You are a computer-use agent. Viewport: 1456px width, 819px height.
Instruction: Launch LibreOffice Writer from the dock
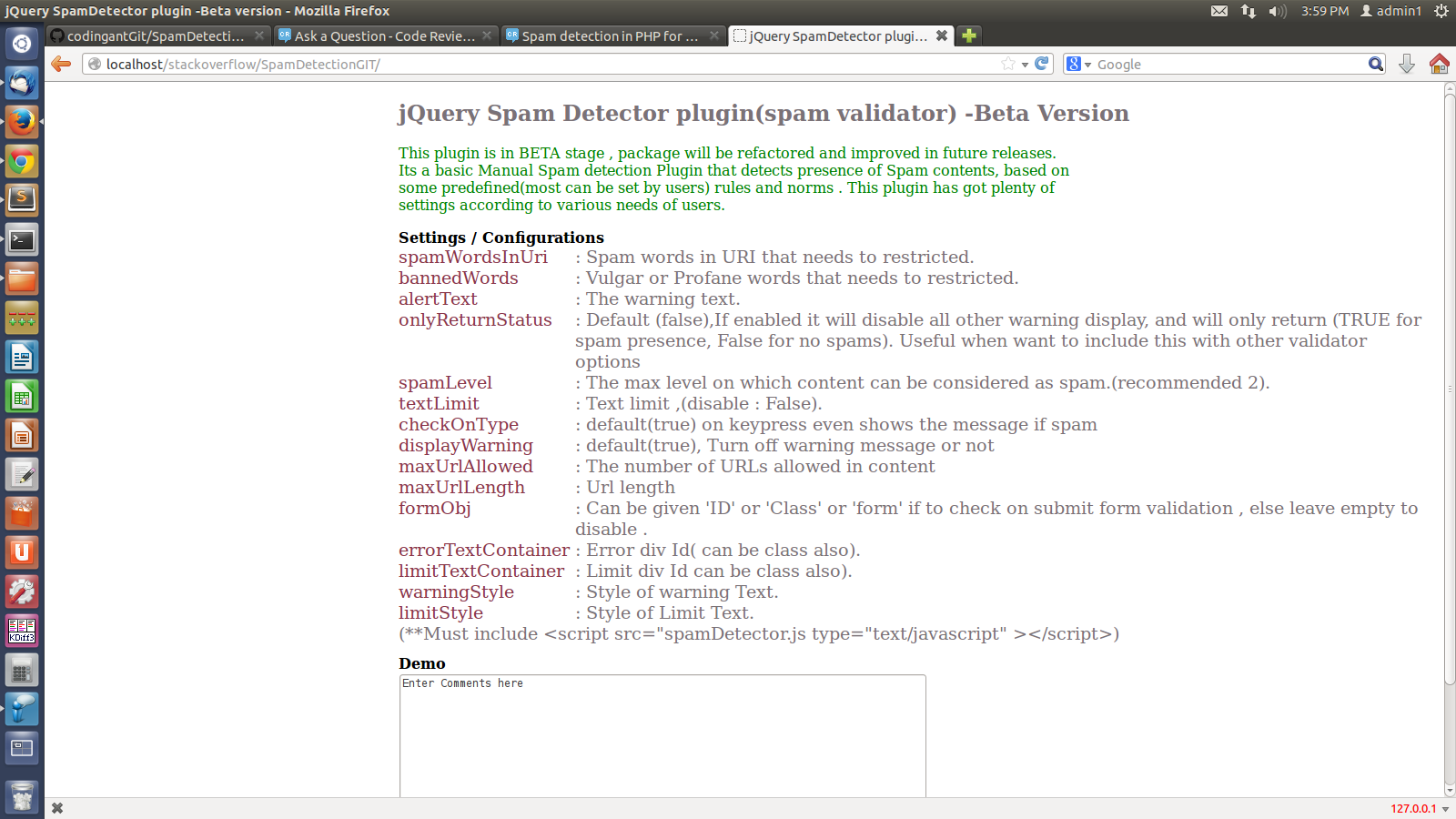click(x=22, y=357)
